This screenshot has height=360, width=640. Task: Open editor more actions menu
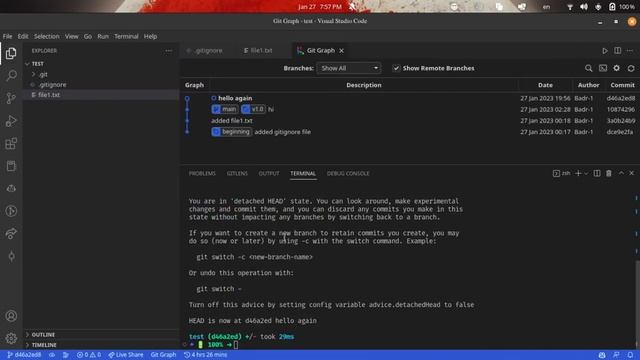(x=630, y=51)
